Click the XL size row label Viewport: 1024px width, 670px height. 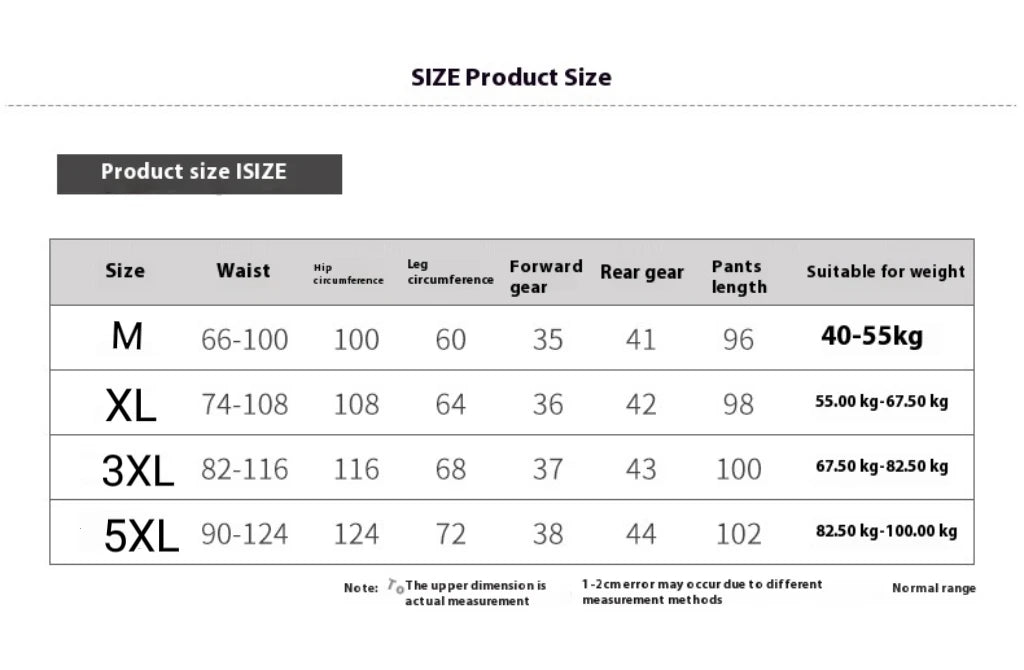tap(131, 405)
